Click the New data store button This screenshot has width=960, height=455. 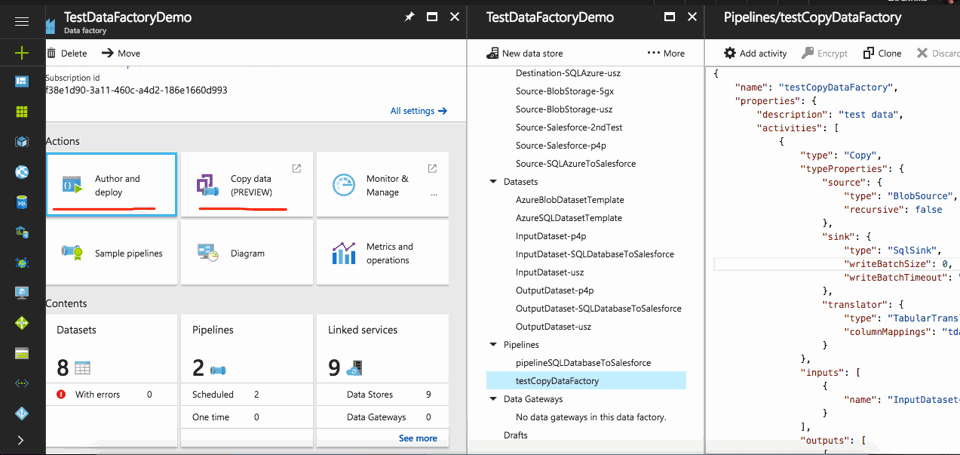click(x=525, y=53)
